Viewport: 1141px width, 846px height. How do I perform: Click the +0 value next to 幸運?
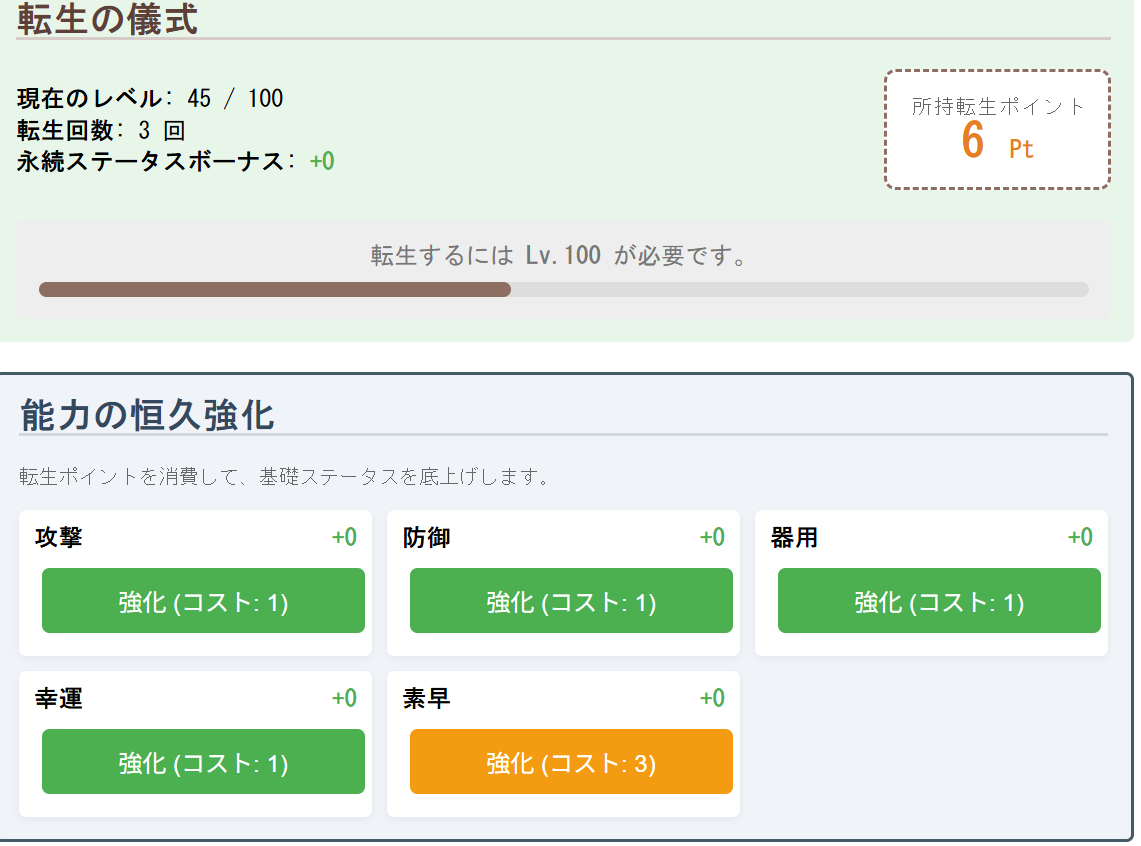pyautogui.click(x=344, y=698)
